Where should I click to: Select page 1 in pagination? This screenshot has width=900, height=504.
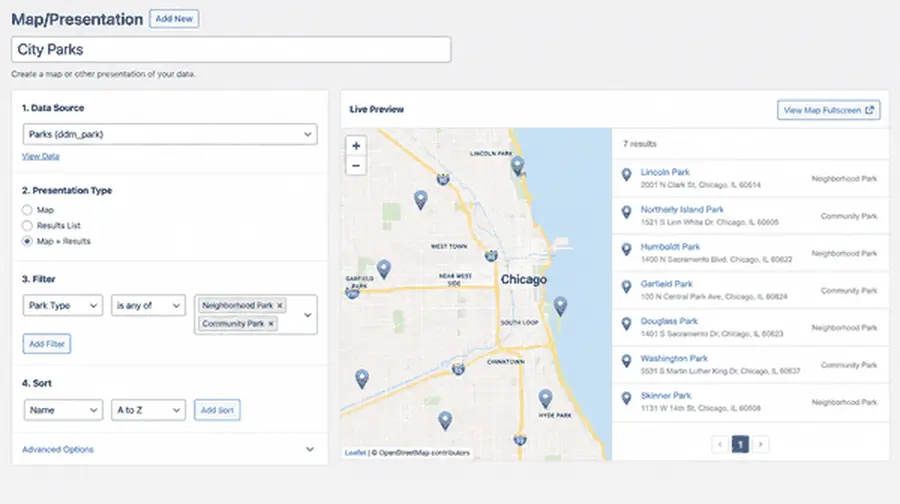(740, 444)
